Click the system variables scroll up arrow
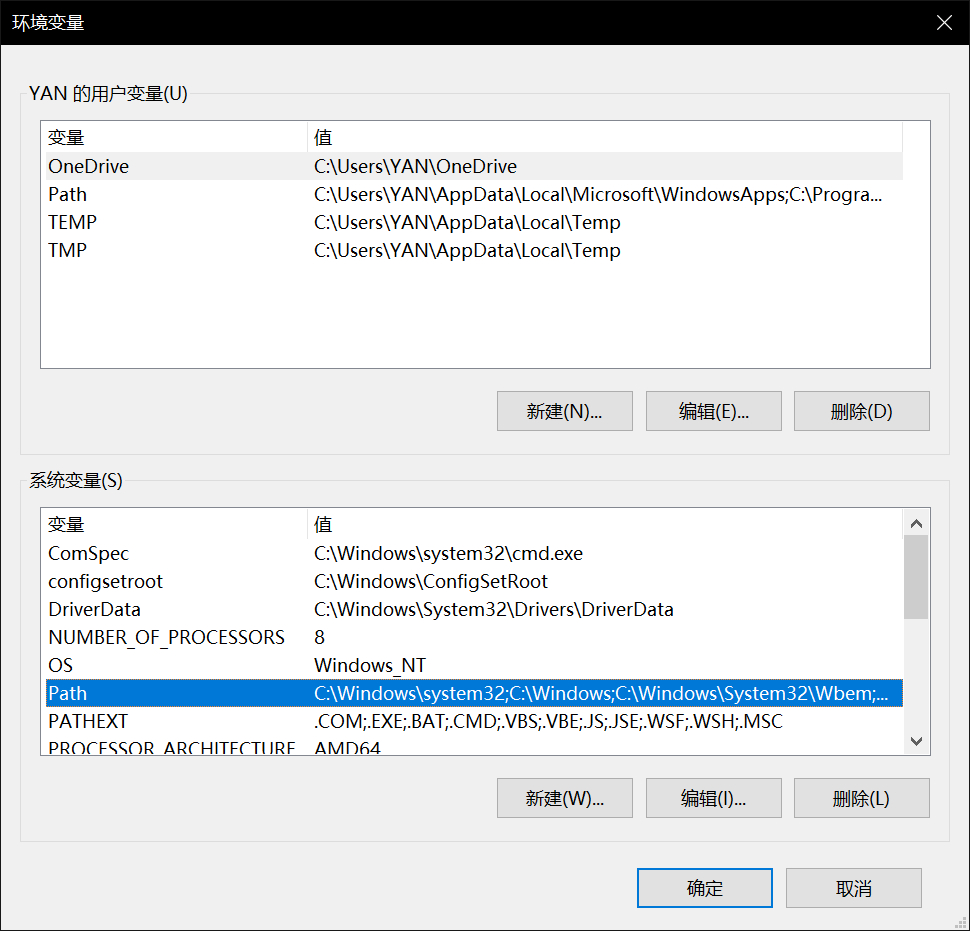 916,523
